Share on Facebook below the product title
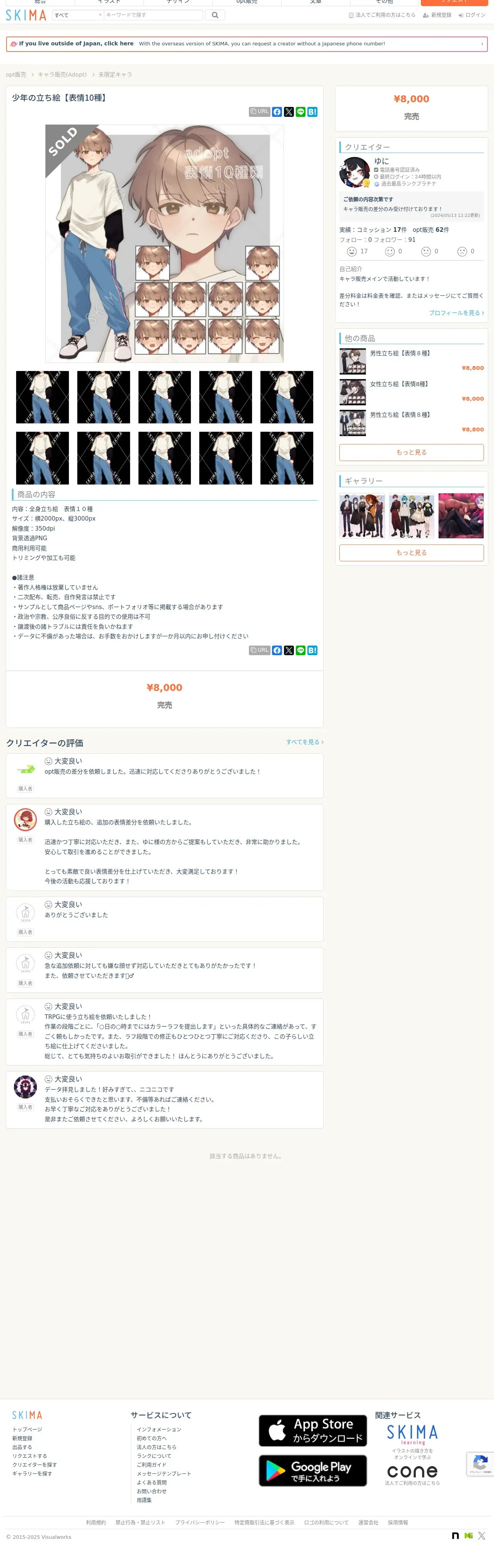The height and width of the screenshot is (1568, 494). 277,112
